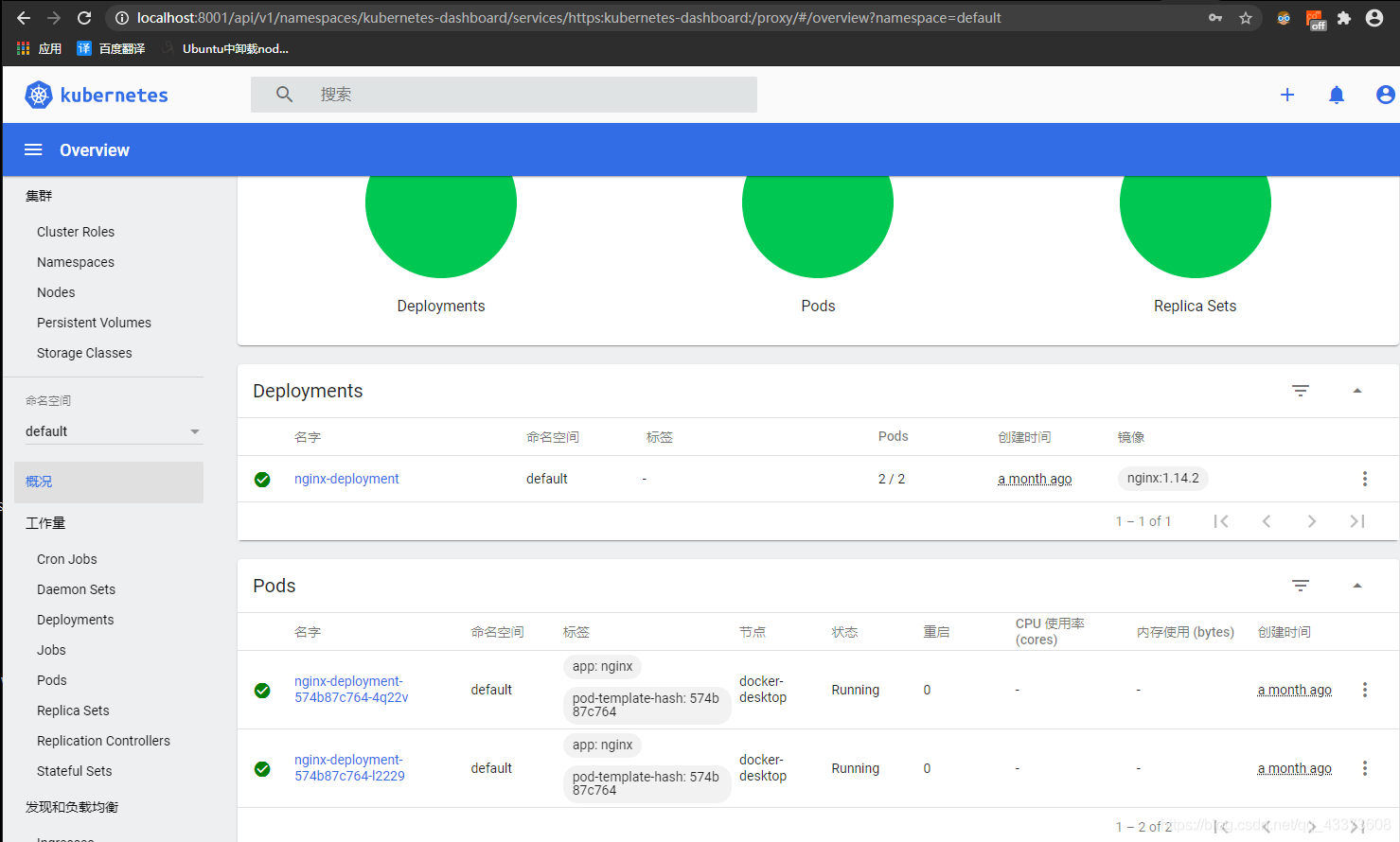Open the namespace dropdown showing default
Screen dimensions: 1400x842
click(113, 431)
